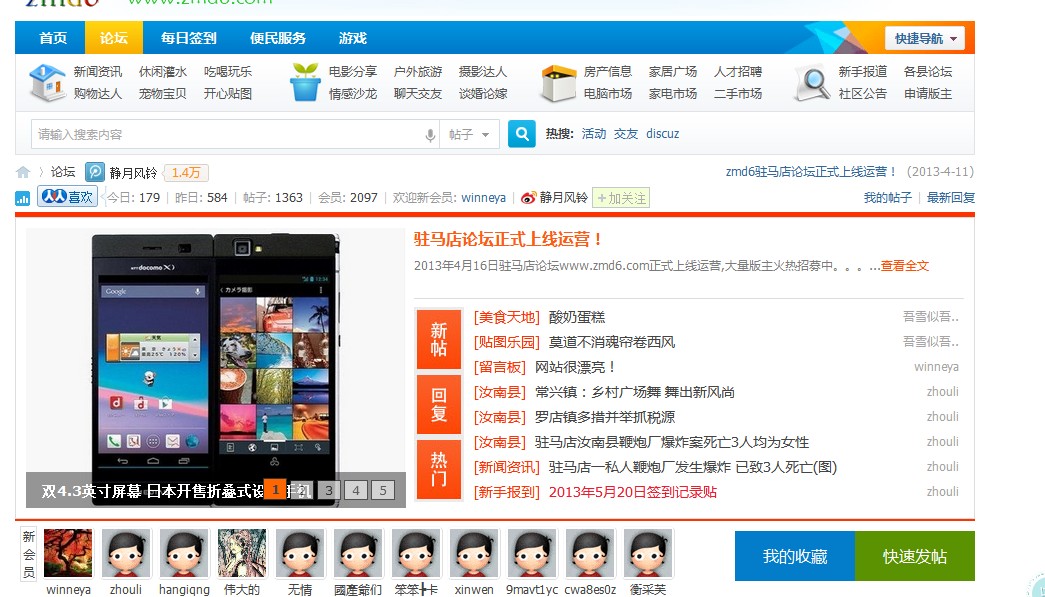Image resolution: width=1045 pixels, height=597 pixels.
Task: Open the 申请版主 link
Action: (928, 94)
